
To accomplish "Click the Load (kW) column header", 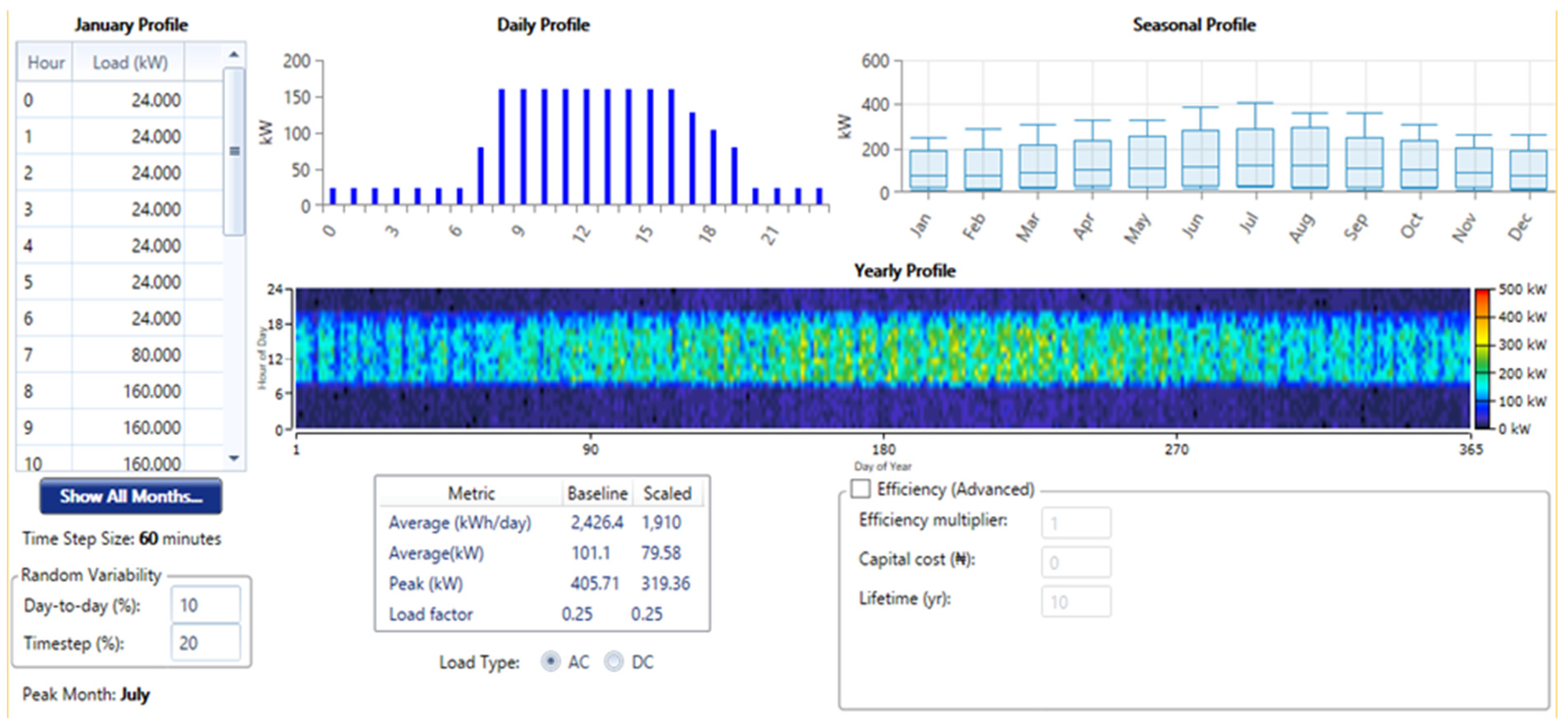I will point(129,62).
